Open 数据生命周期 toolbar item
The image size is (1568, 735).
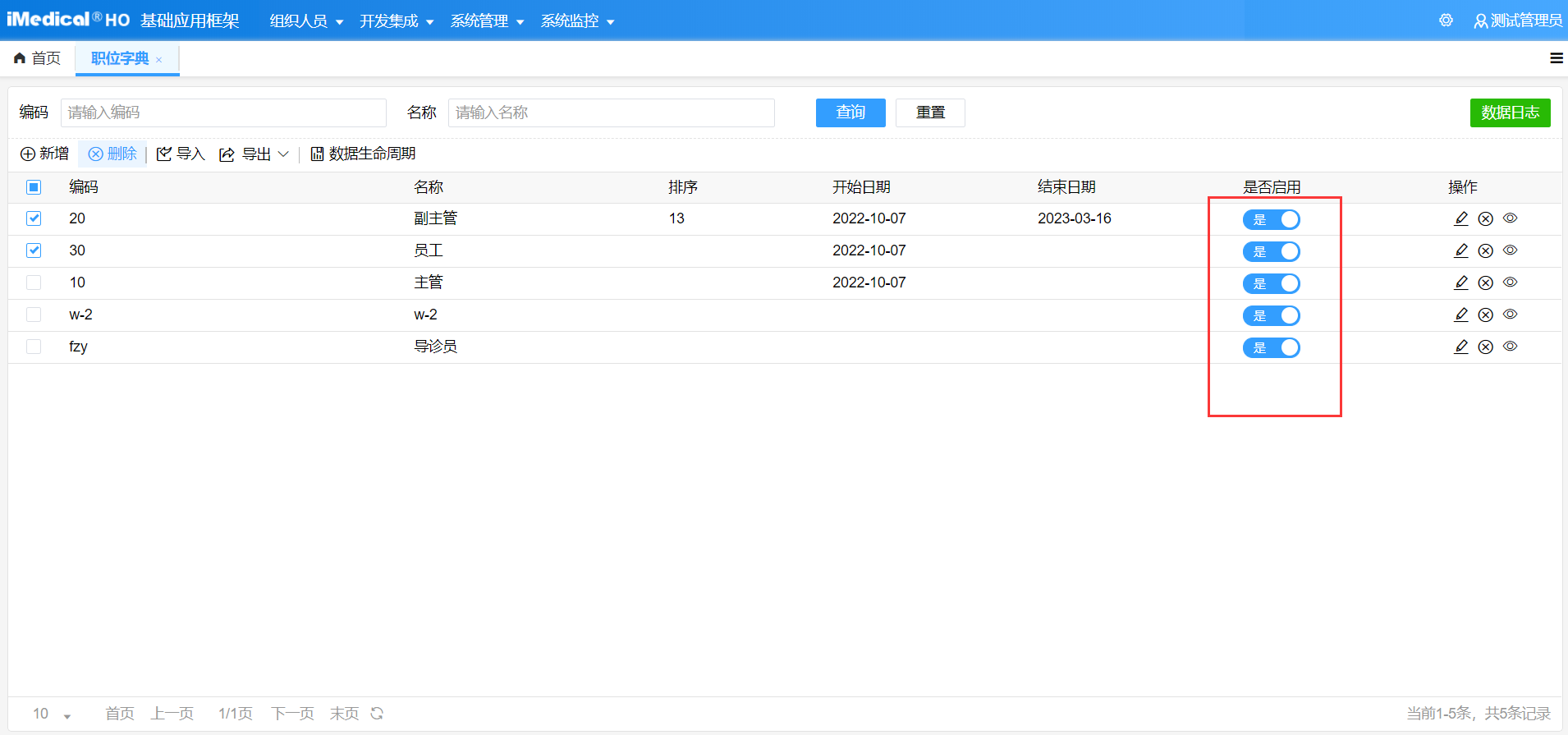363,154
